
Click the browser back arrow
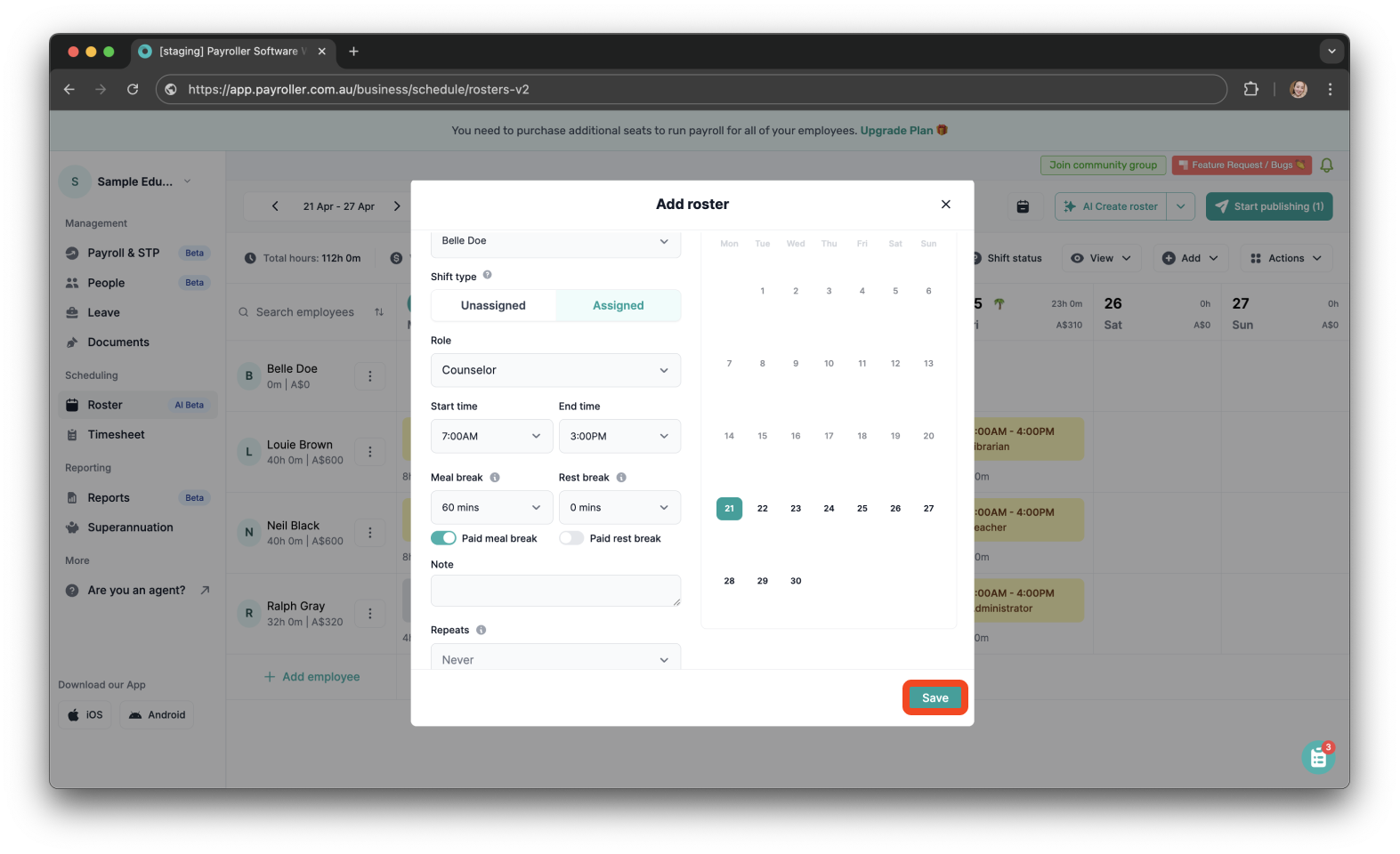point(69,89)
